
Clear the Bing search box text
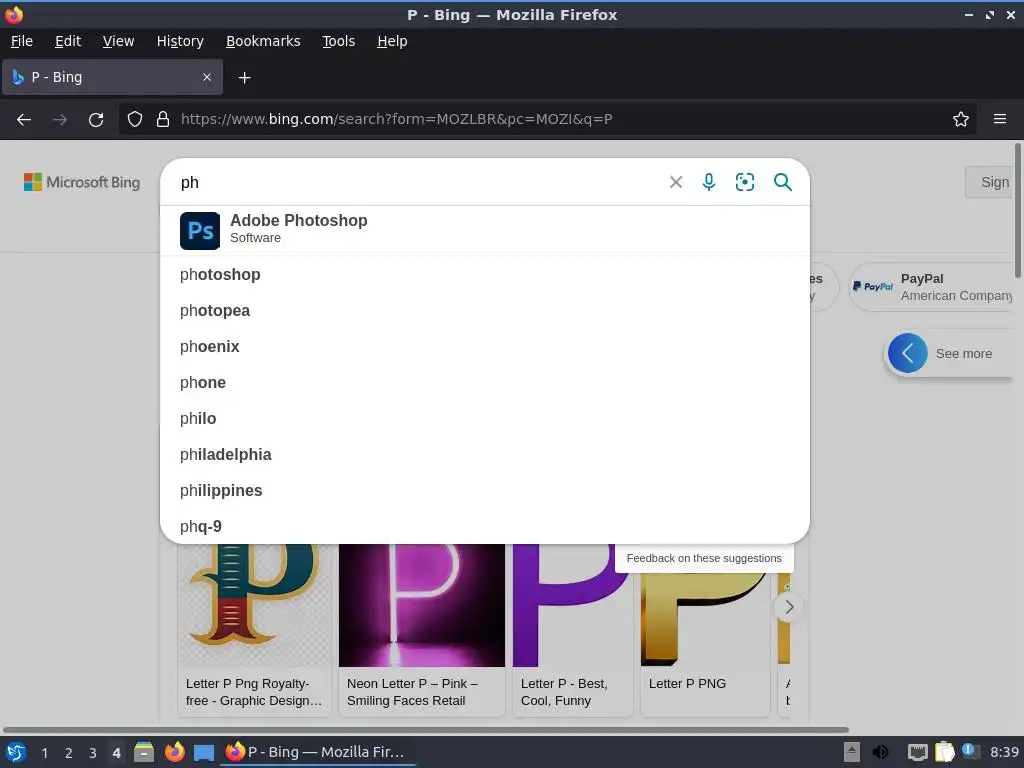point(676,182)
